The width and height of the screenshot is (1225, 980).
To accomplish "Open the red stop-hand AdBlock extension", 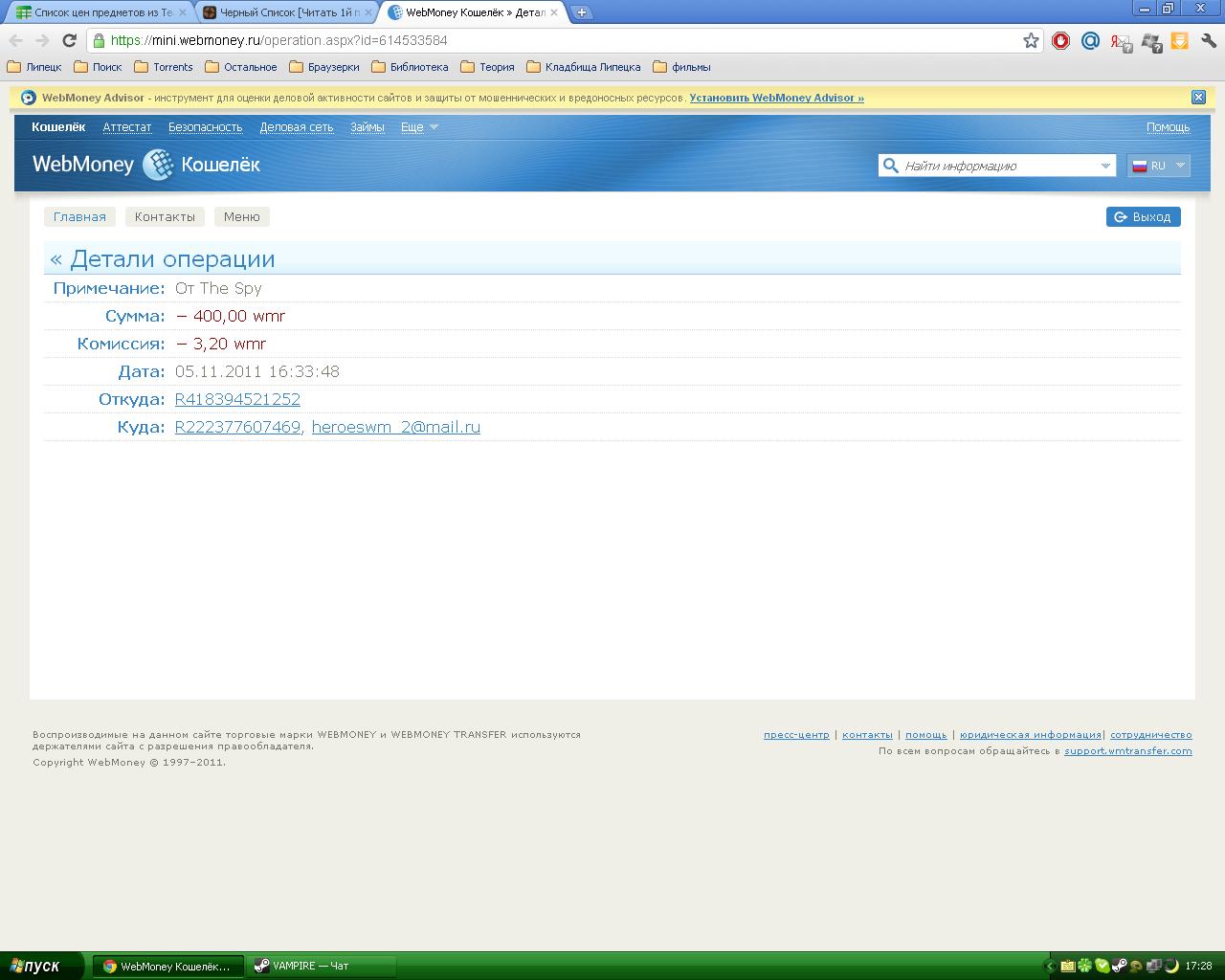I will [x=1060, y=40].
